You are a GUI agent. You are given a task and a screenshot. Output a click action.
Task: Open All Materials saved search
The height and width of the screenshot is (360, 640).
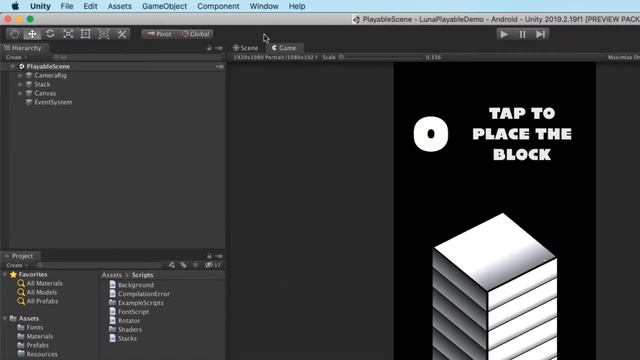(x=40, y=284)
